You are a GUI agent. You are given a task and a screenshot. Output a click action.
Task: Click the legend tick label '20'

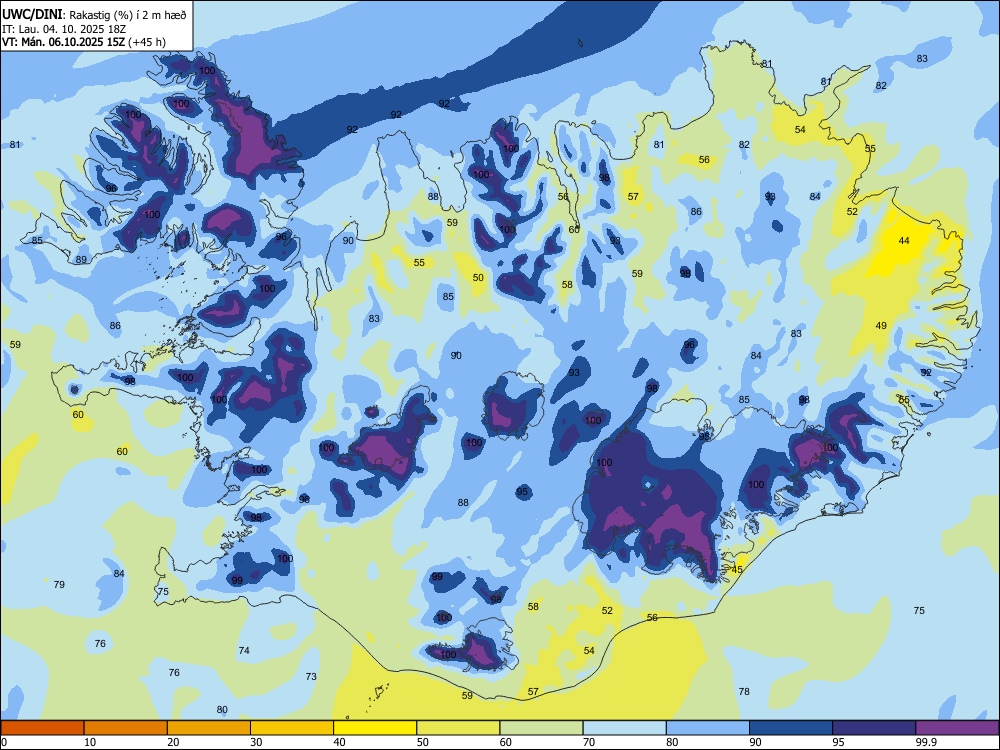(x=173, y=742)
